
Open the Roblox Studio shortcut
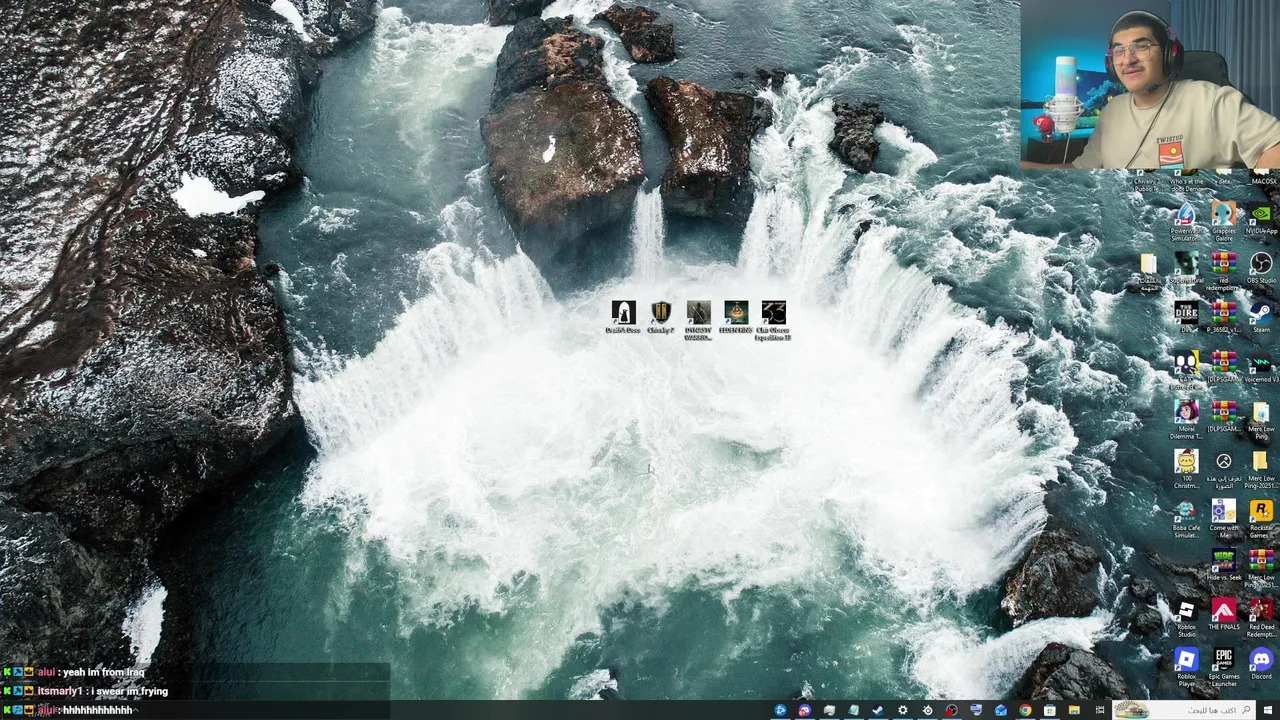tap(1186, 619)
